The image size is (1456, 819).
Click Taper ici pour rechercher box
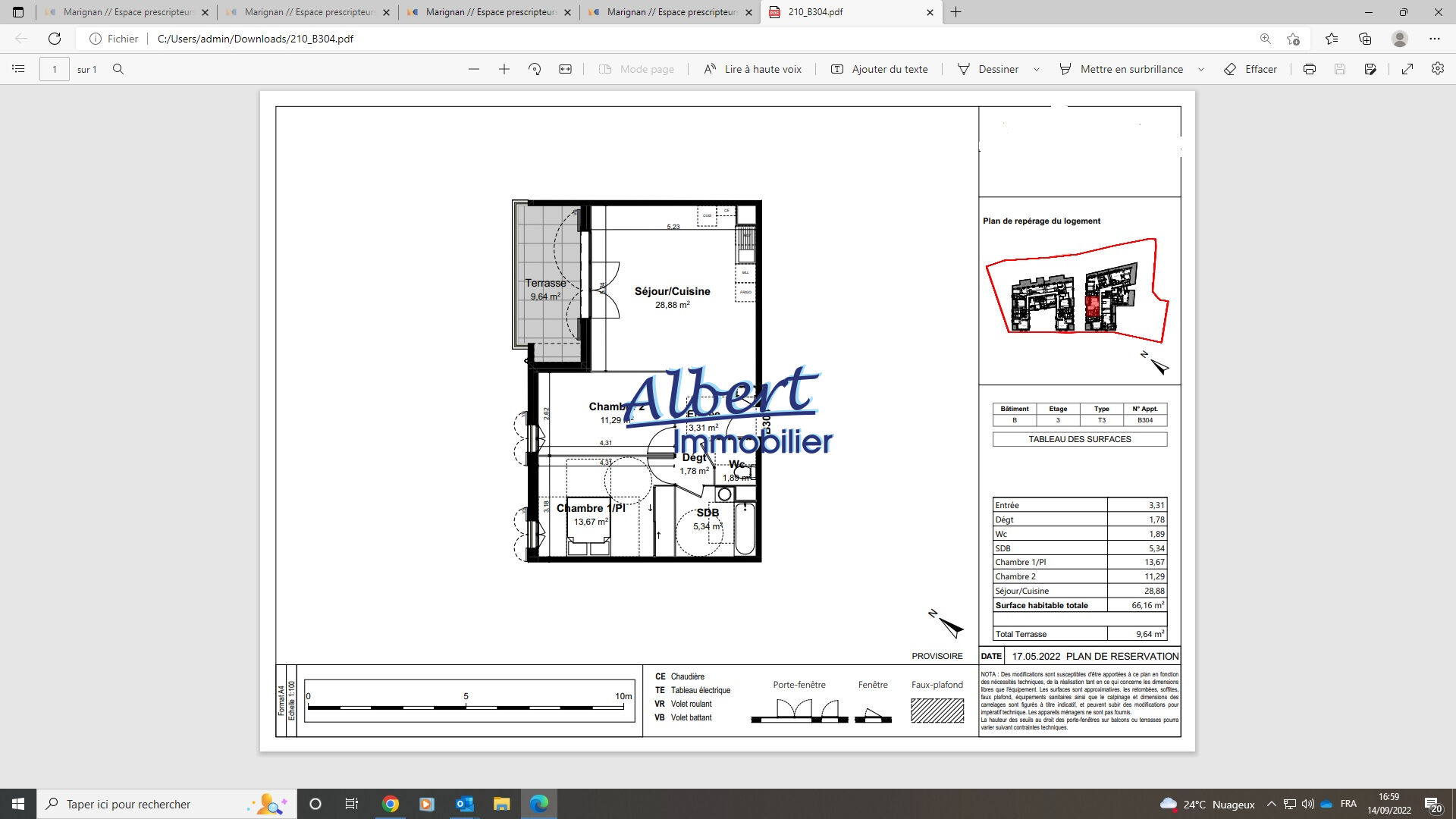pyautogui.click(x=167, y=804)
